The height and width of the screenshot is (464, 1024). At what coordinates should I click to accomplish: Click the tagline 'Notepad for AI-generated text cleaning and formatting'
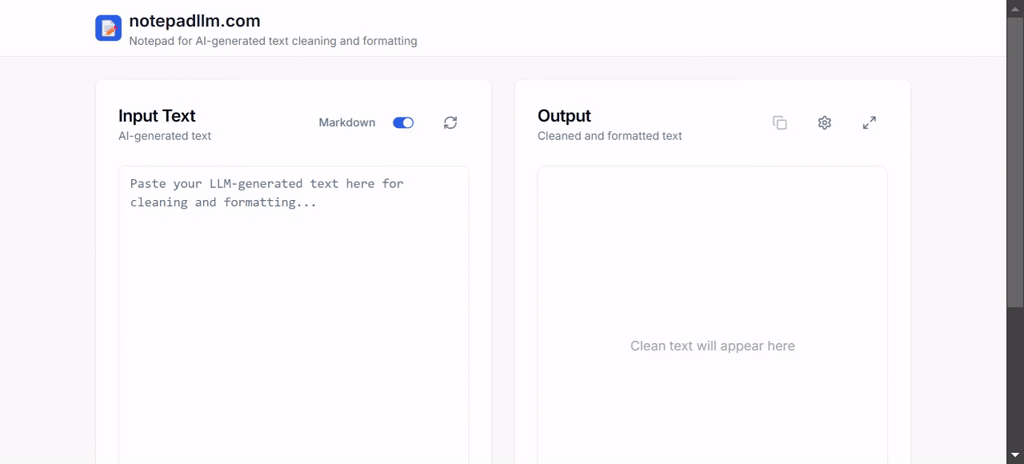[273, 41]
